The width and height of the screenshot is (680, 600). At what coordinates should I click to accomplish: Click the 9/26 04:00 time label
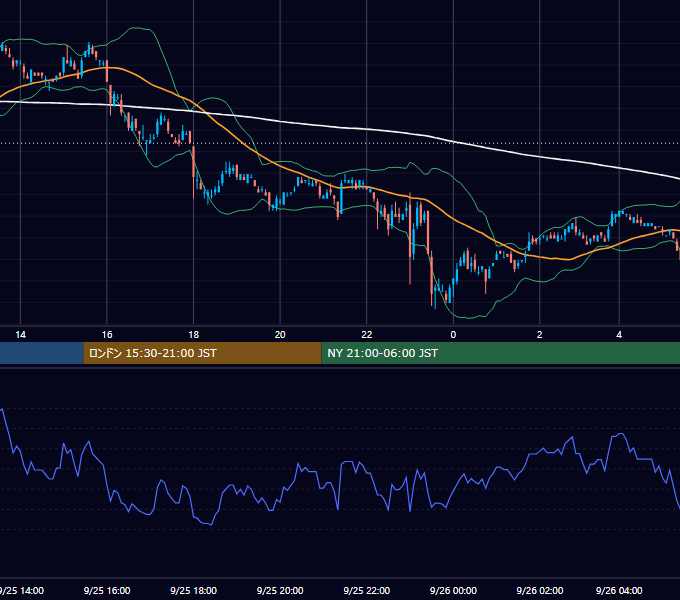click(619, 590)
